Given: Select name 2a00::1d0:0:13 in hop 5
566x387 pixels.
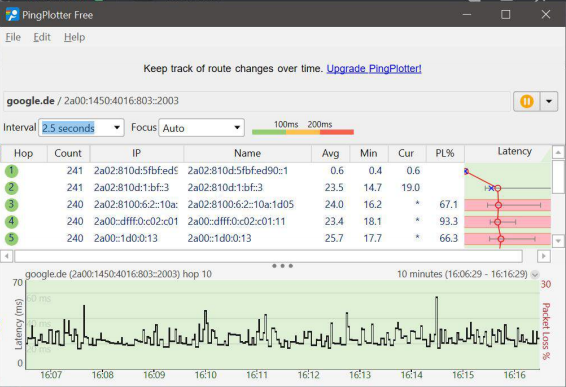Looking at the screenshot, I should click(x=219, y=238).
